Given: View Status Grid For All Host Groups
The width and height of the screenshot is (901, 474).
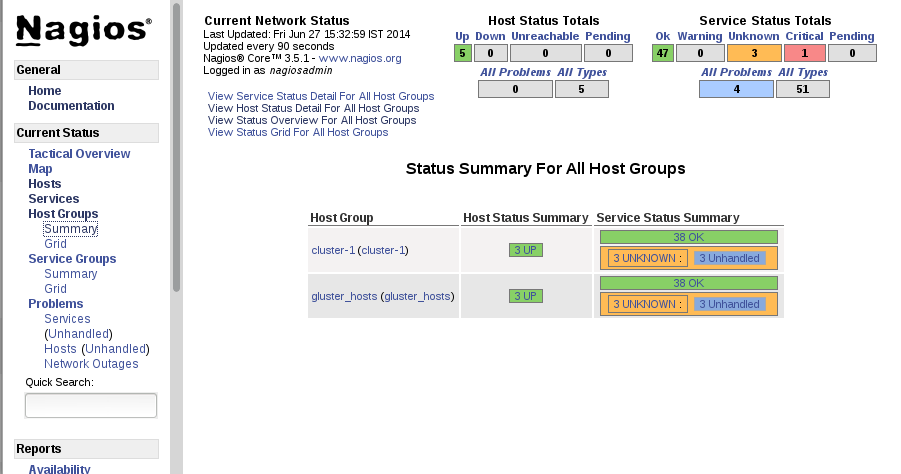Looking at the screenshot, I should (x=298, y=132).
